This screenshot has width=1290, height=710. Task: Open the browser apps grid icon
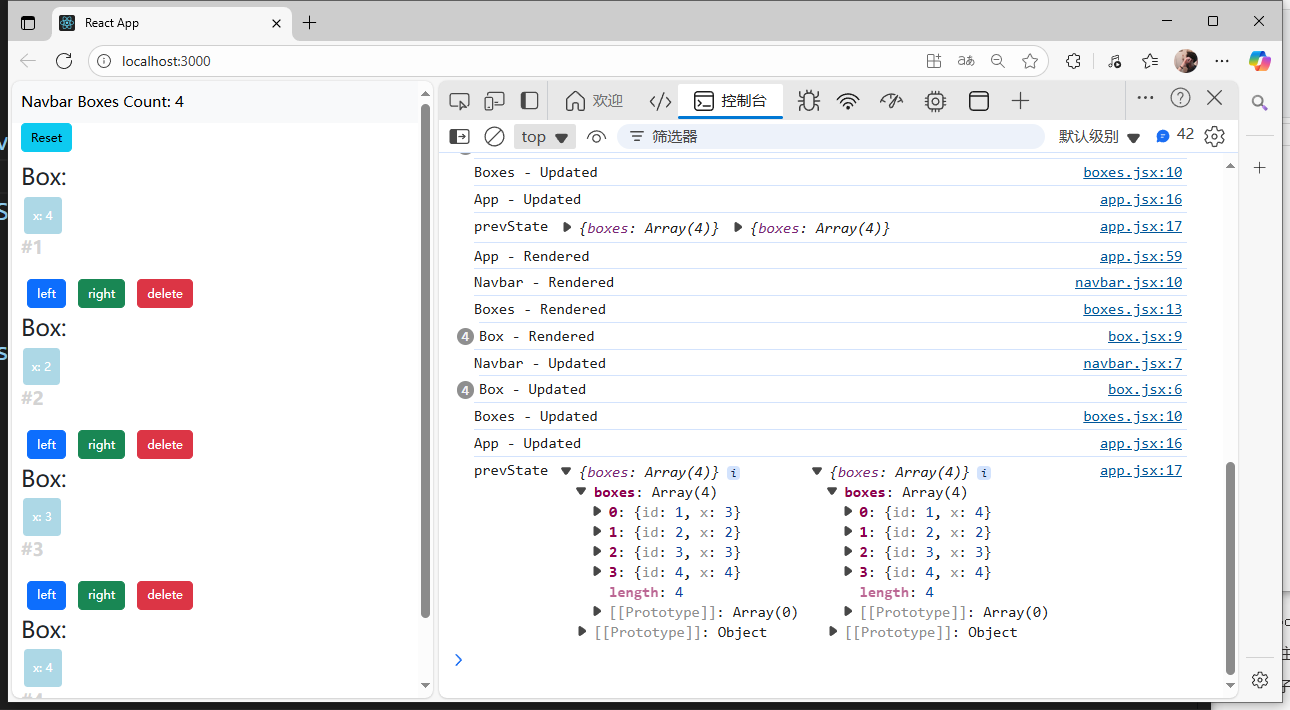click(934, 61)
